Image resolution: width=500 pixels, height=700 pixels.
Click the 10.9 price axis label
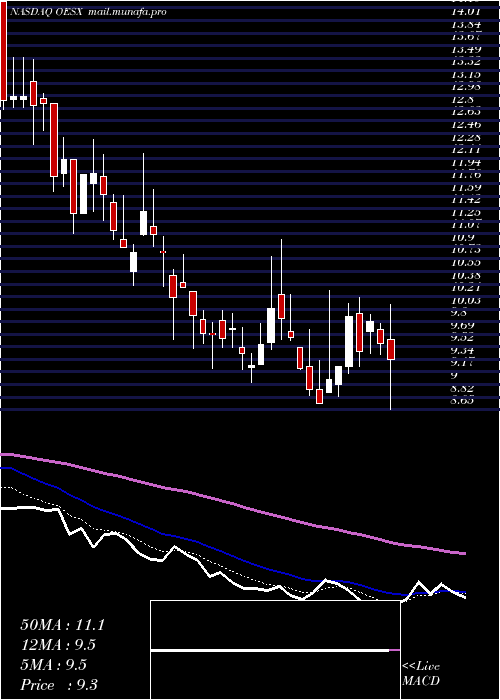(462, 238)
